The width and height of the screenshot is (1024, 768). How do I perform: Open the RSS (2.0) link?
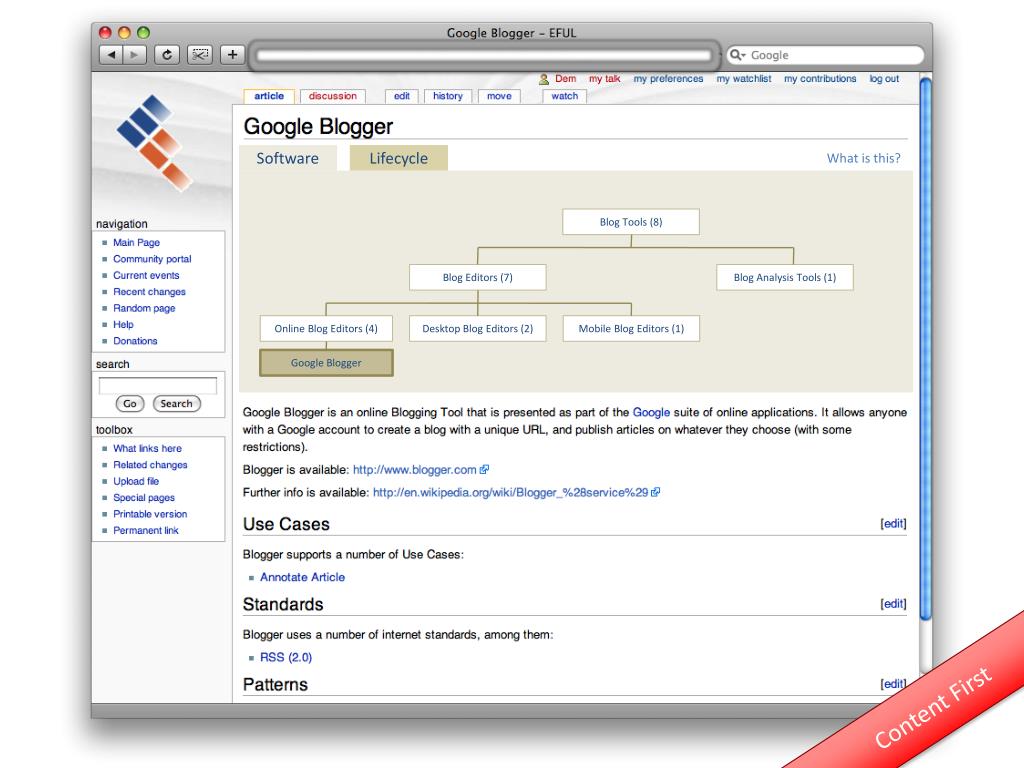pos(286,657)
